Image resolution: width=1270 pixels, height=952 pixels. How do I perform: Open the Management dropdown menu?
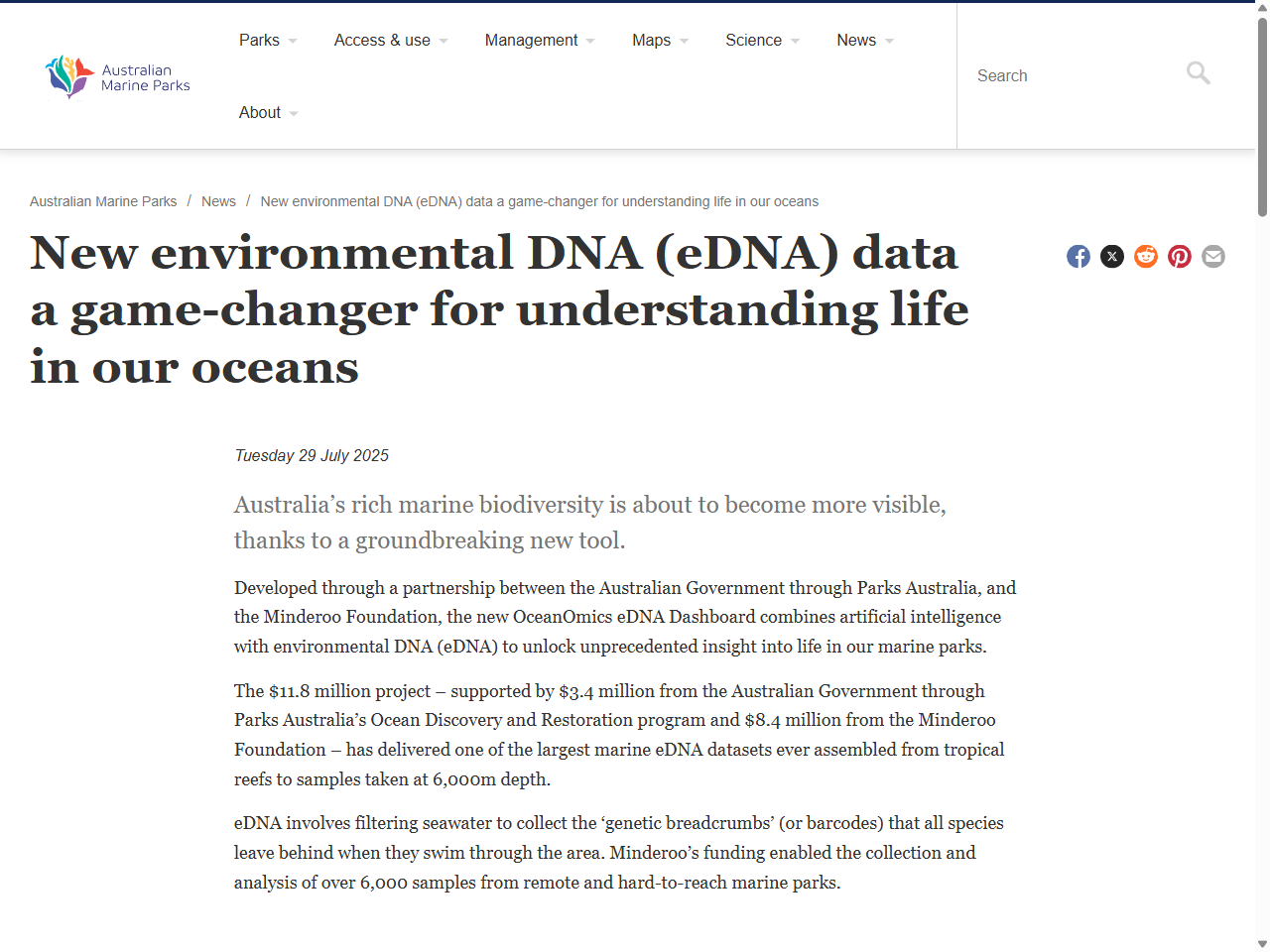pyautogui.click(x=532, y=40)
